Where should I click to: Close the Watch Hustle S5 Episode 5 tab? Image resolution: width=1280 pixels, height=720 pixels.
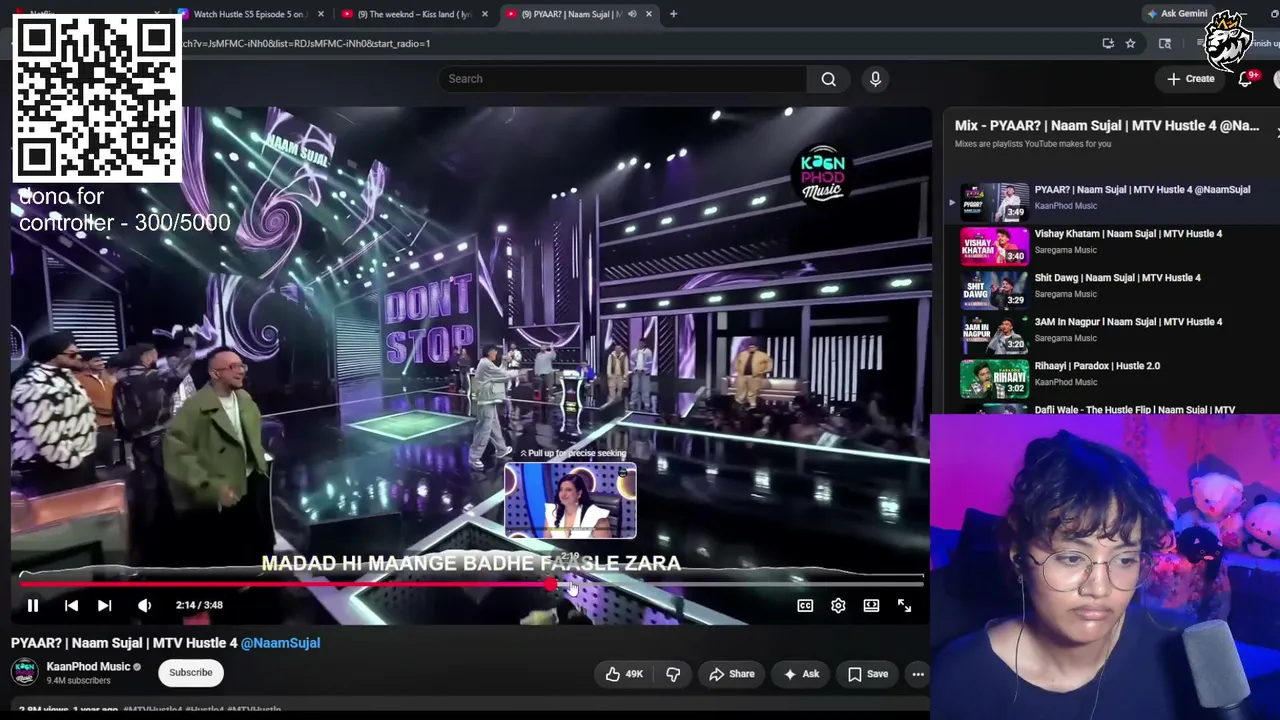click(x=321, y=14)
